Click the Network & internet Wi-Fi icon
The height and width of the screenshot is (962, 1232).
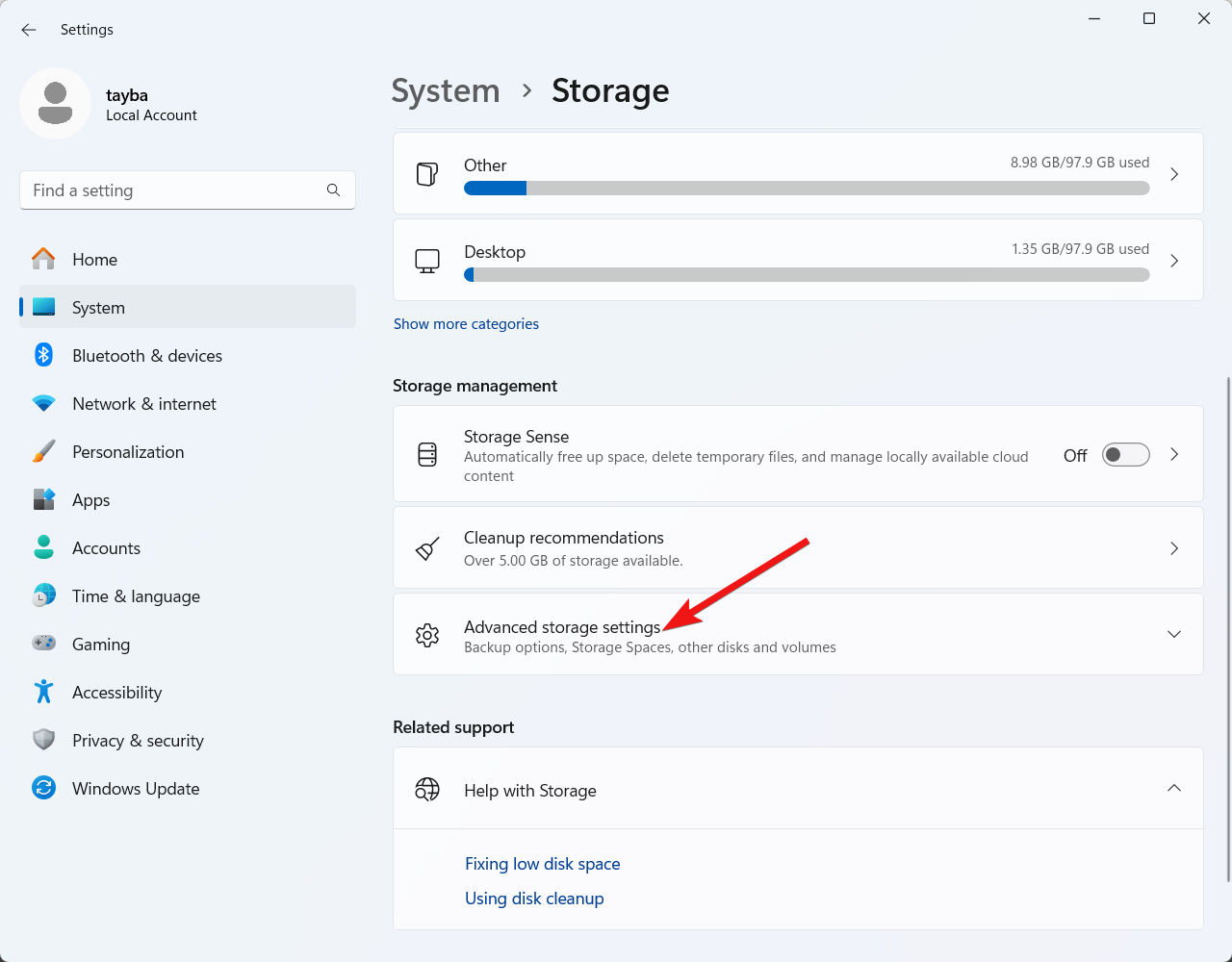click(x=43, y=404)
